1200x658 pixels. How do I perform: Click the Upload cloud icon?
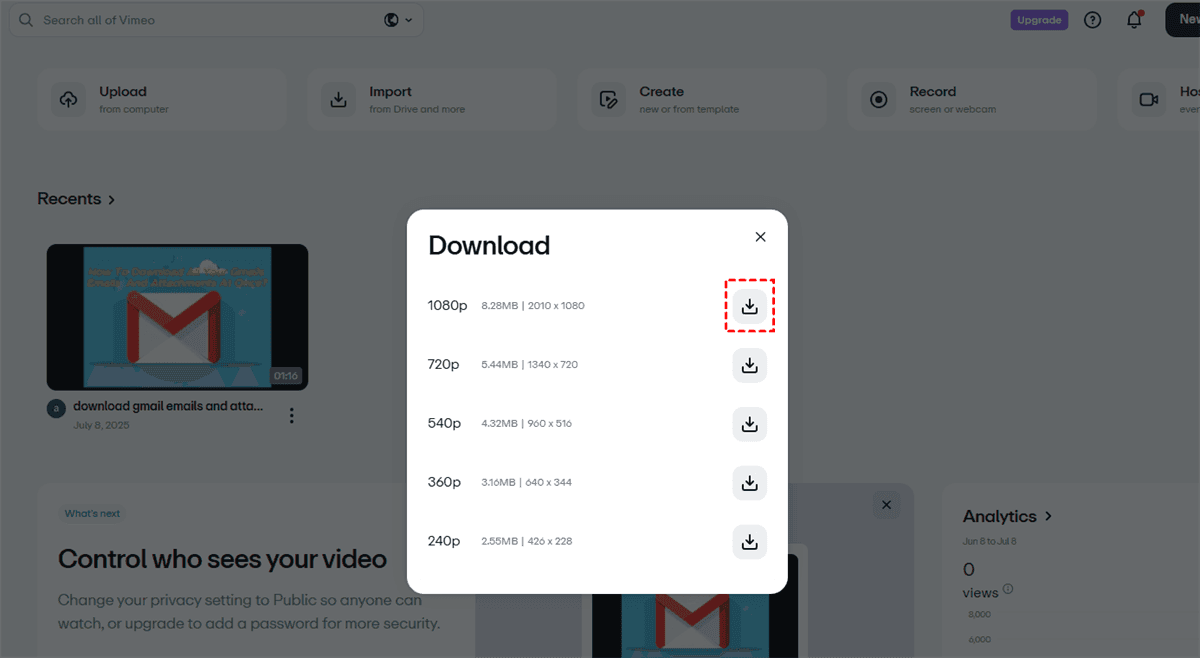click(x=69, y=99)
